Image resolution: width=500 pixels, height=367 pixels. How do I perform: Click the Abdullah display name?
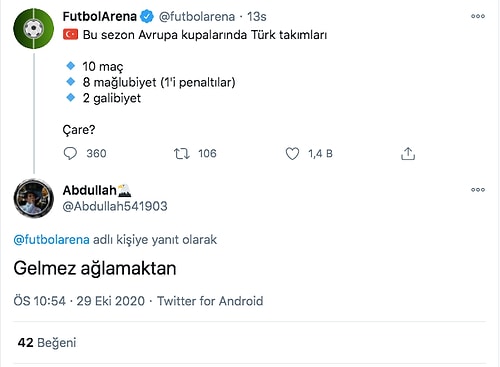[x=89, y=190]
